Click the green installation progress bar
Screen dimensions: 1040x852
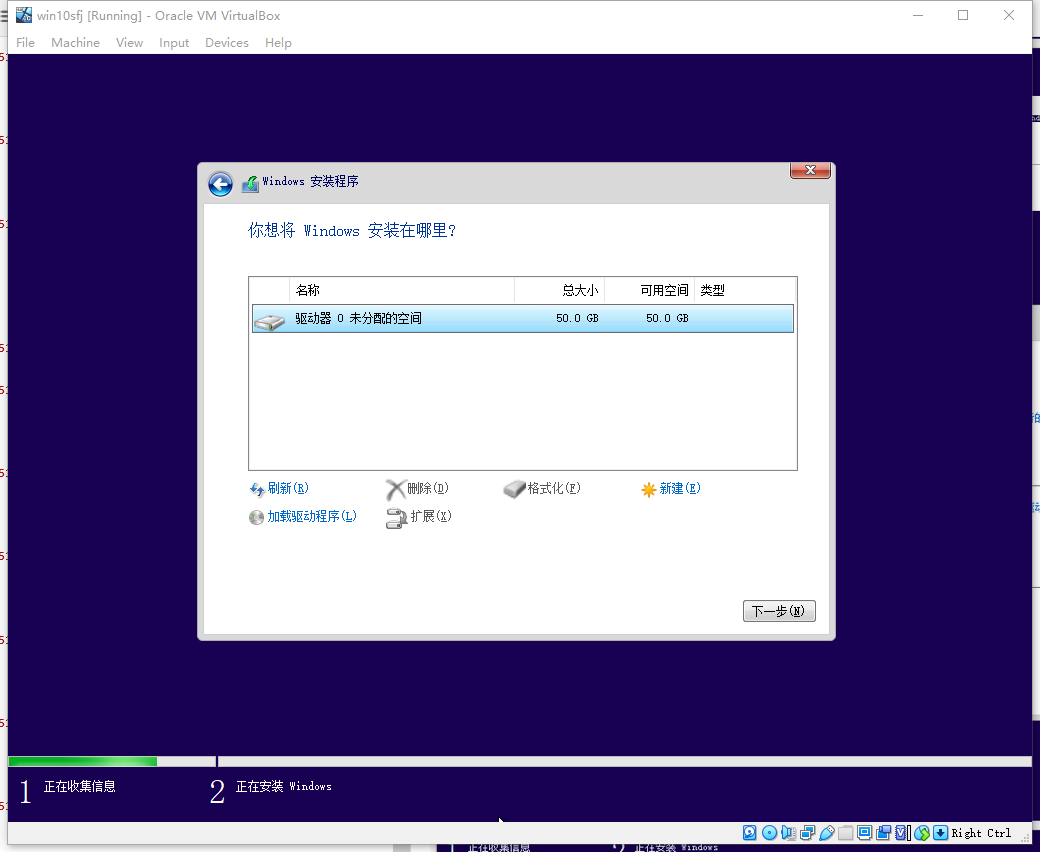point(83,761)
